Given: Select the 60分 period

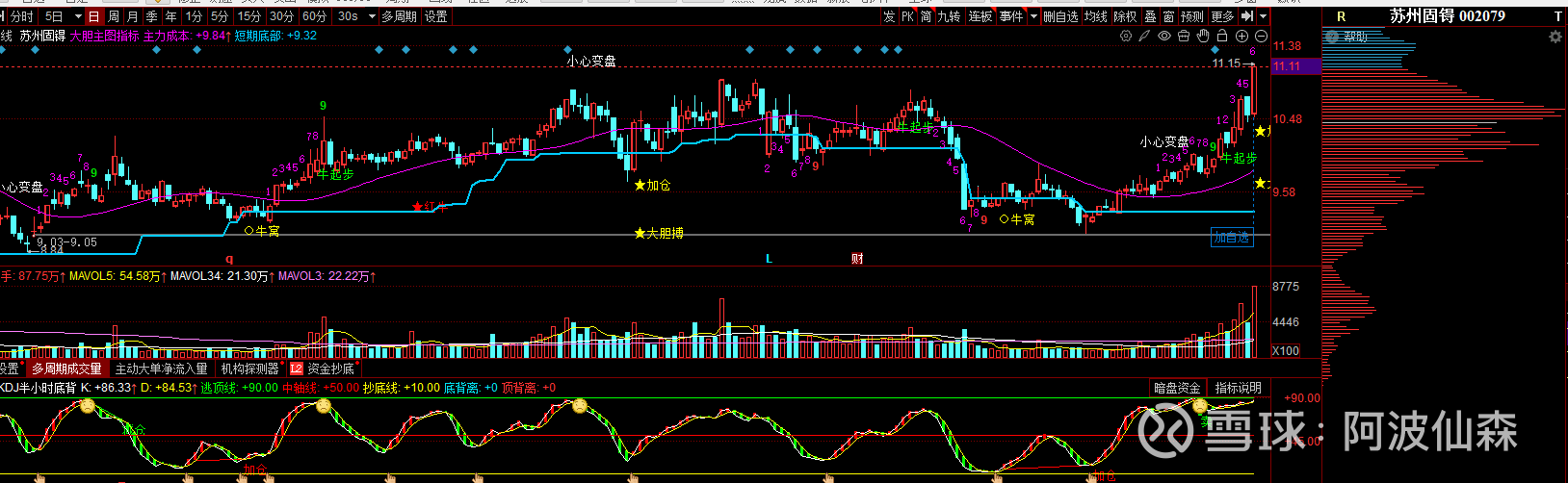Looking at the screenshot, I should 315,16.
